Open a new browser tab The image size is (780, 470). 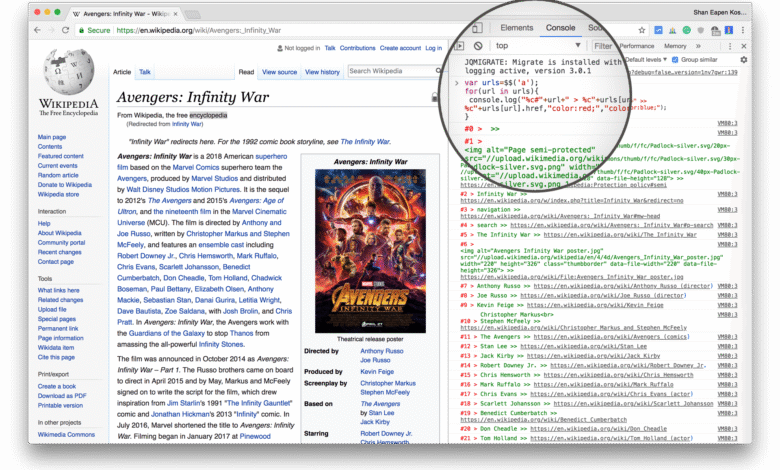pos(193,14)
